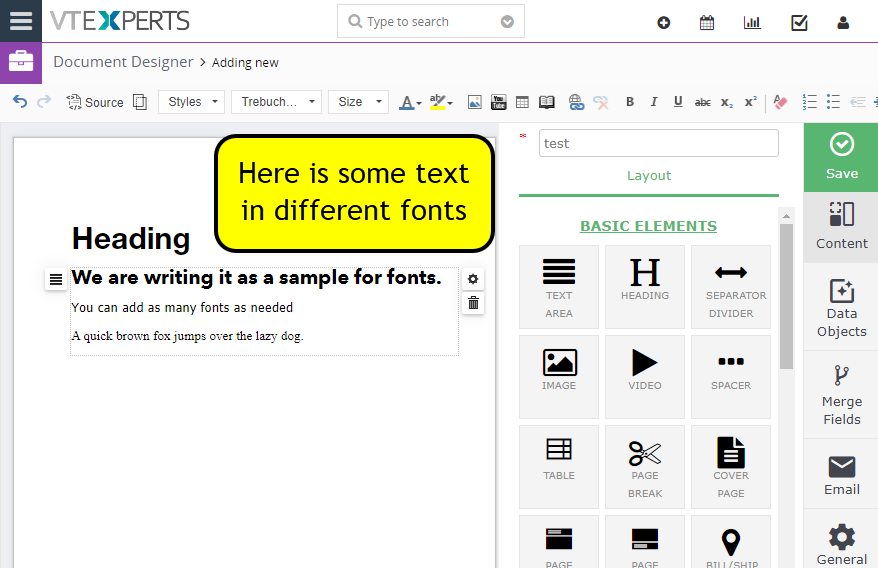
Task: Open the text color picker
Action: (410, 102)
